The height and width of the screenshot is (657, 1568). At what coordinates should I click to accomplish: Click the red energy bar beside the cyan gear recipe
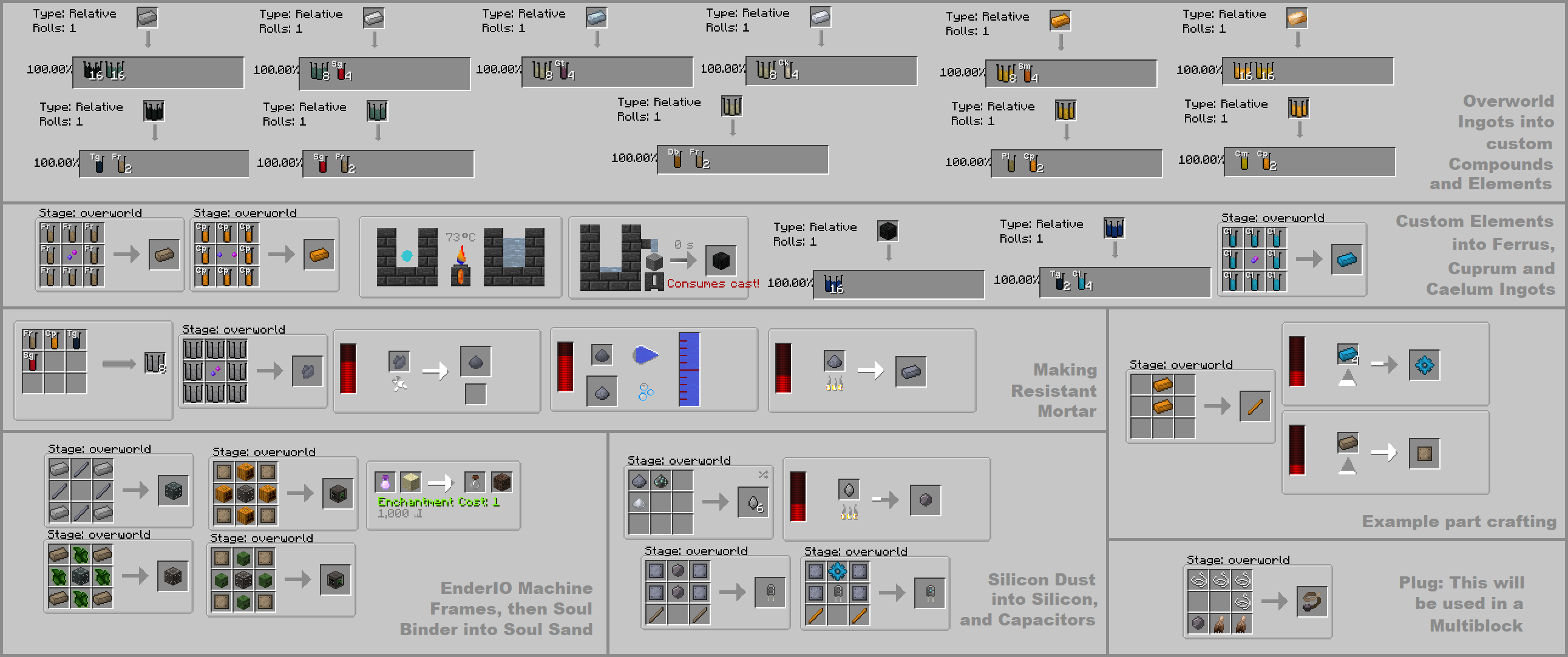pos(1297,361)
